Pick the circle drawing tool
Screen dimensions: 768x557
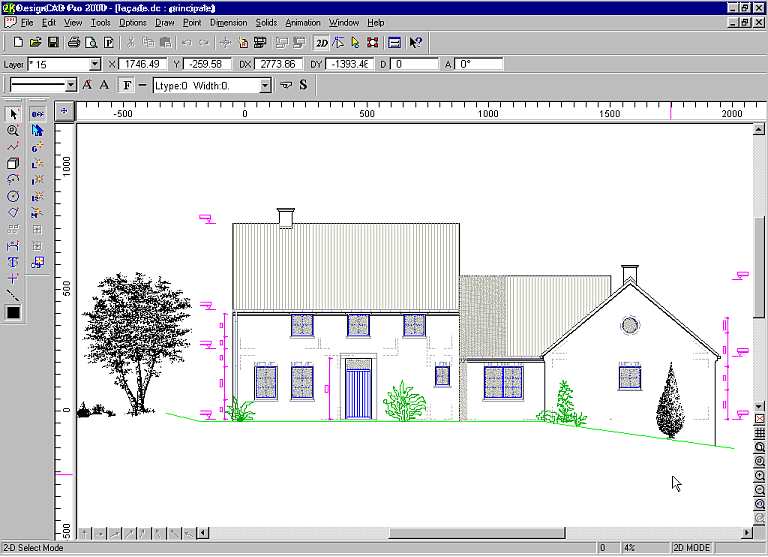pyautogui.click(x=13, y=196)
